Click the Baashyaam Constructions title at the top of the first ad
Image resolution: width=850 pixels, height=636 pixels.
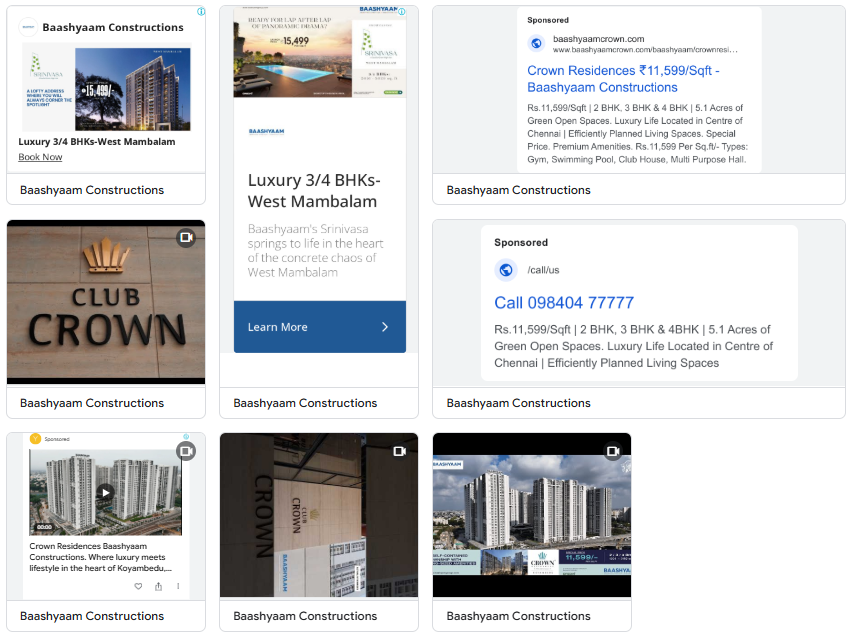point(113,27)
